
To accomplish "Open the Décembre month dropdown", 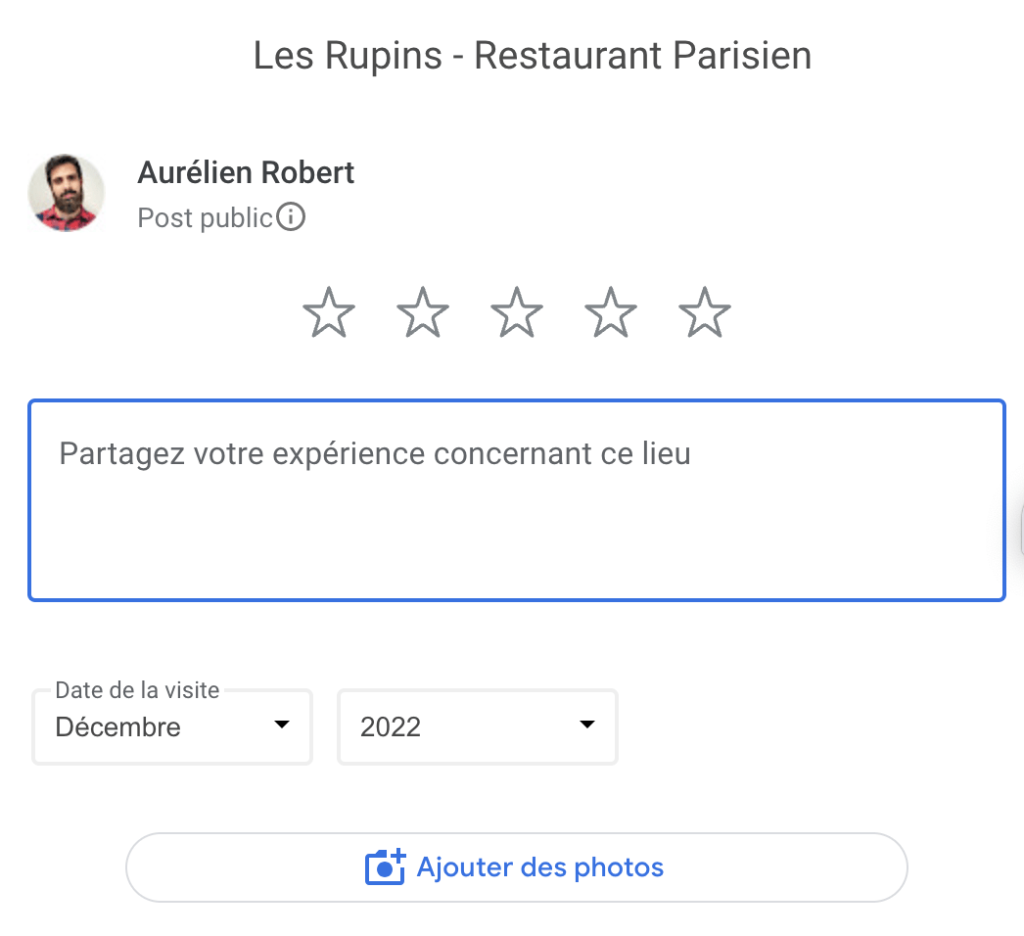I will click(x=172, y=727).
